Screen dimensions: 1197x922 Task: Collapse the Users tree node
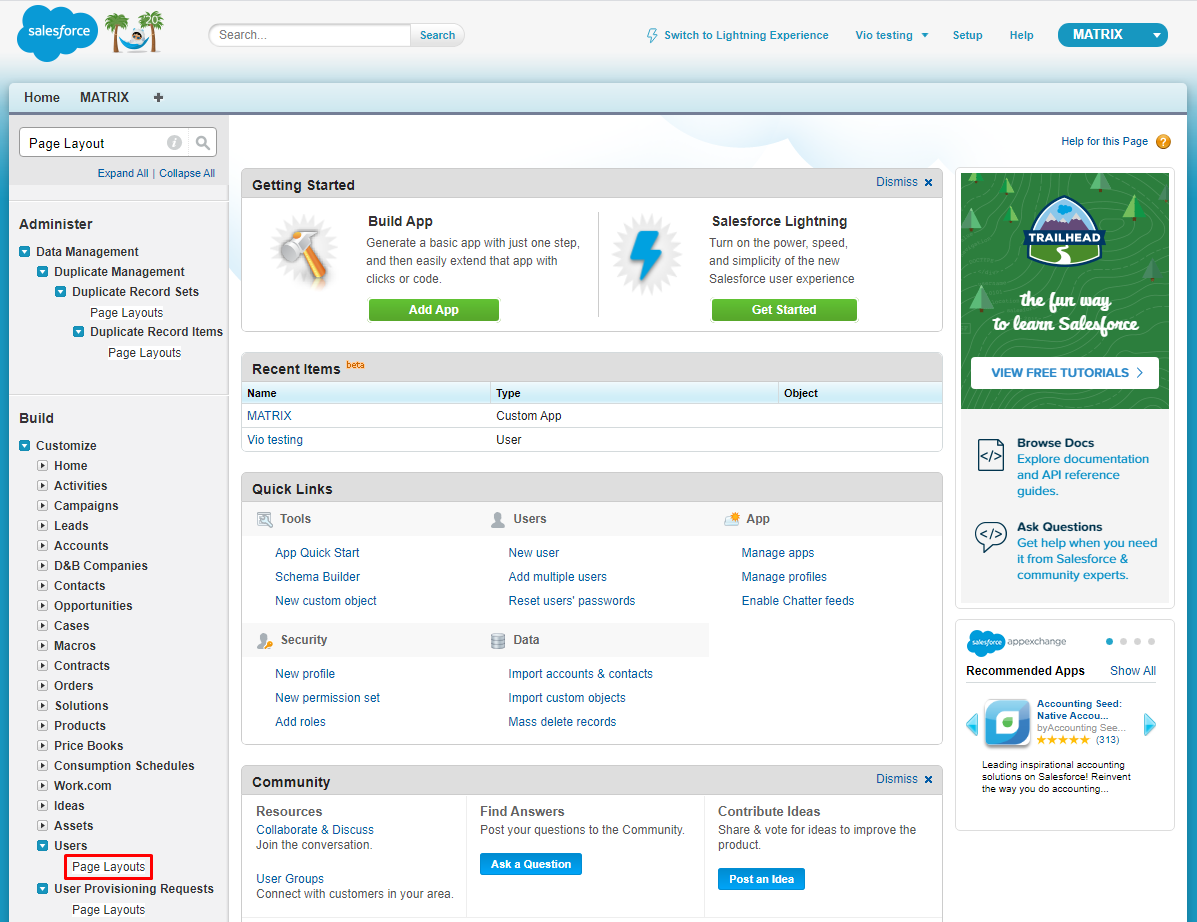coord(43,846)
